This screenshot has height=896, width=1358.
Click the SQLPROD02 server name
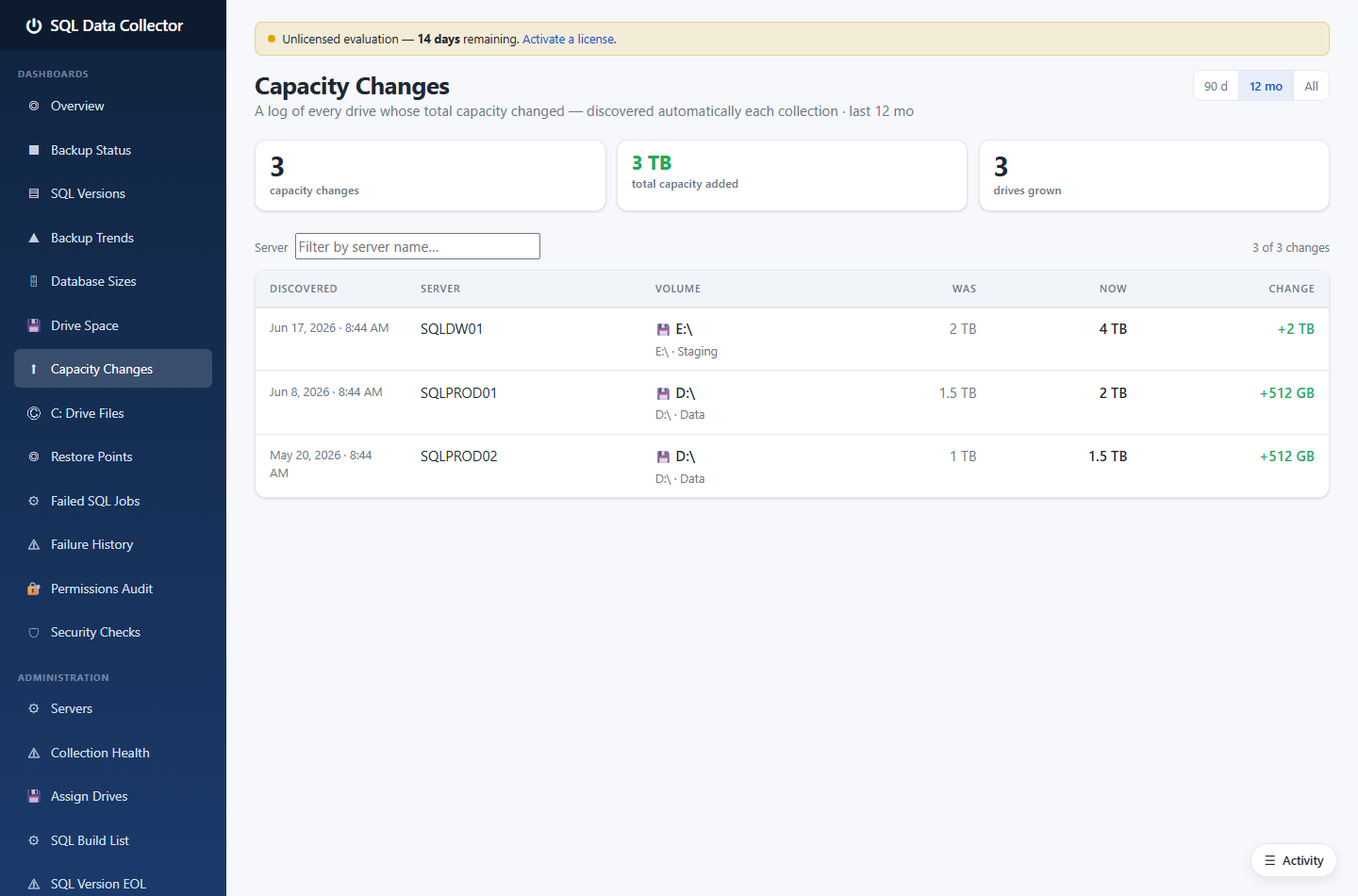[458, 456]
